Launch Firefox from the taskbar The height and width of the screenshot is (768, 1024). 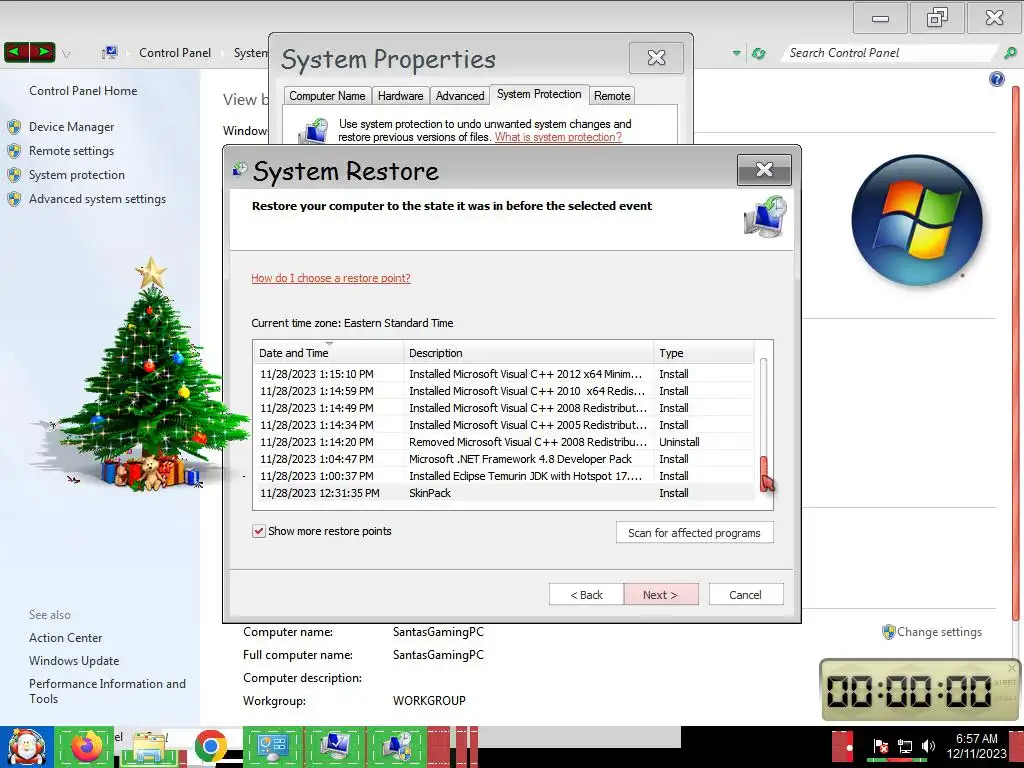[x=85, y=746]
